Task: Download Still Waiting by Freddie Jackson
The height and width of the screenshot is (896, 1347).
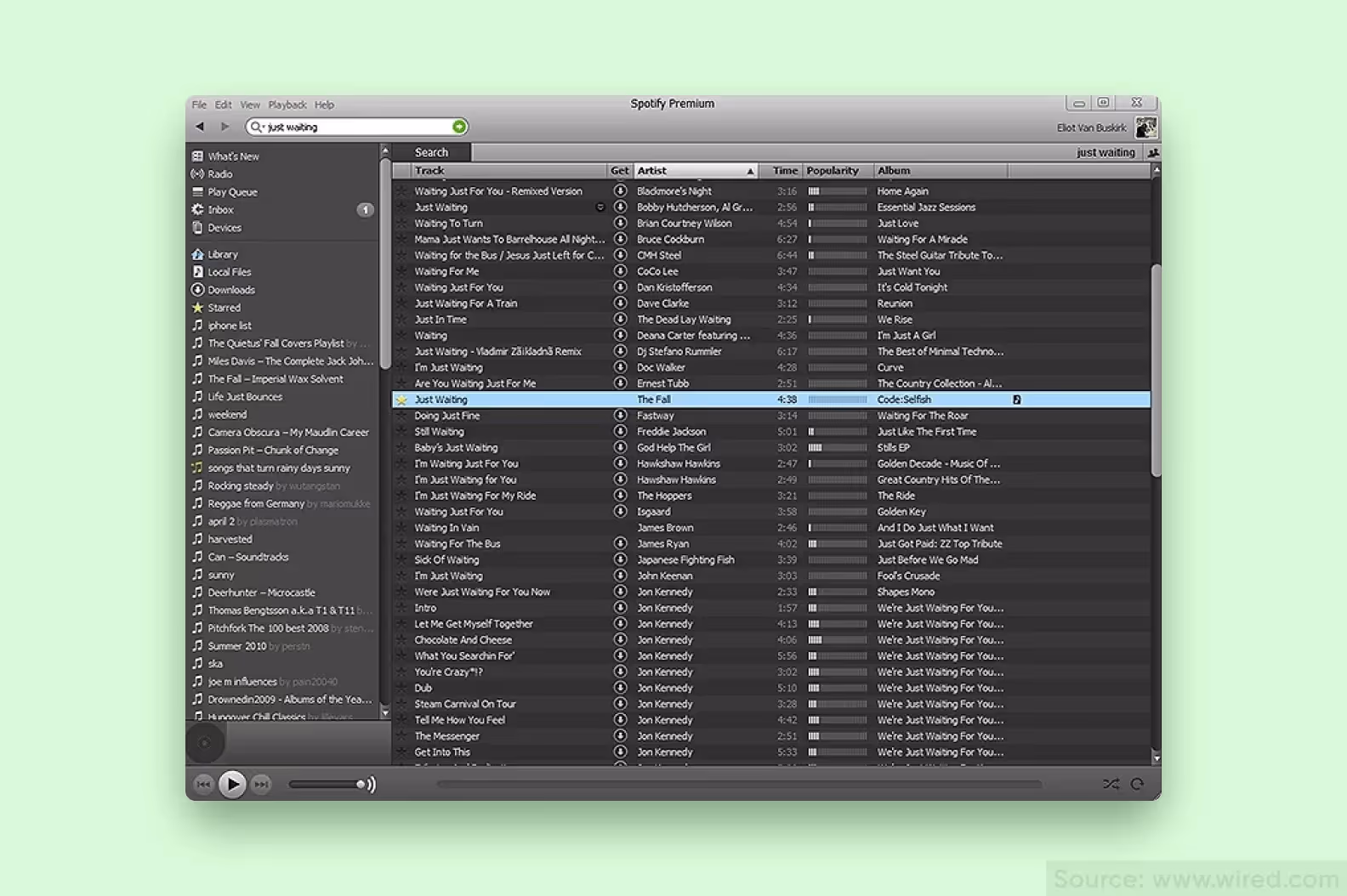Action: coord(620,432)
